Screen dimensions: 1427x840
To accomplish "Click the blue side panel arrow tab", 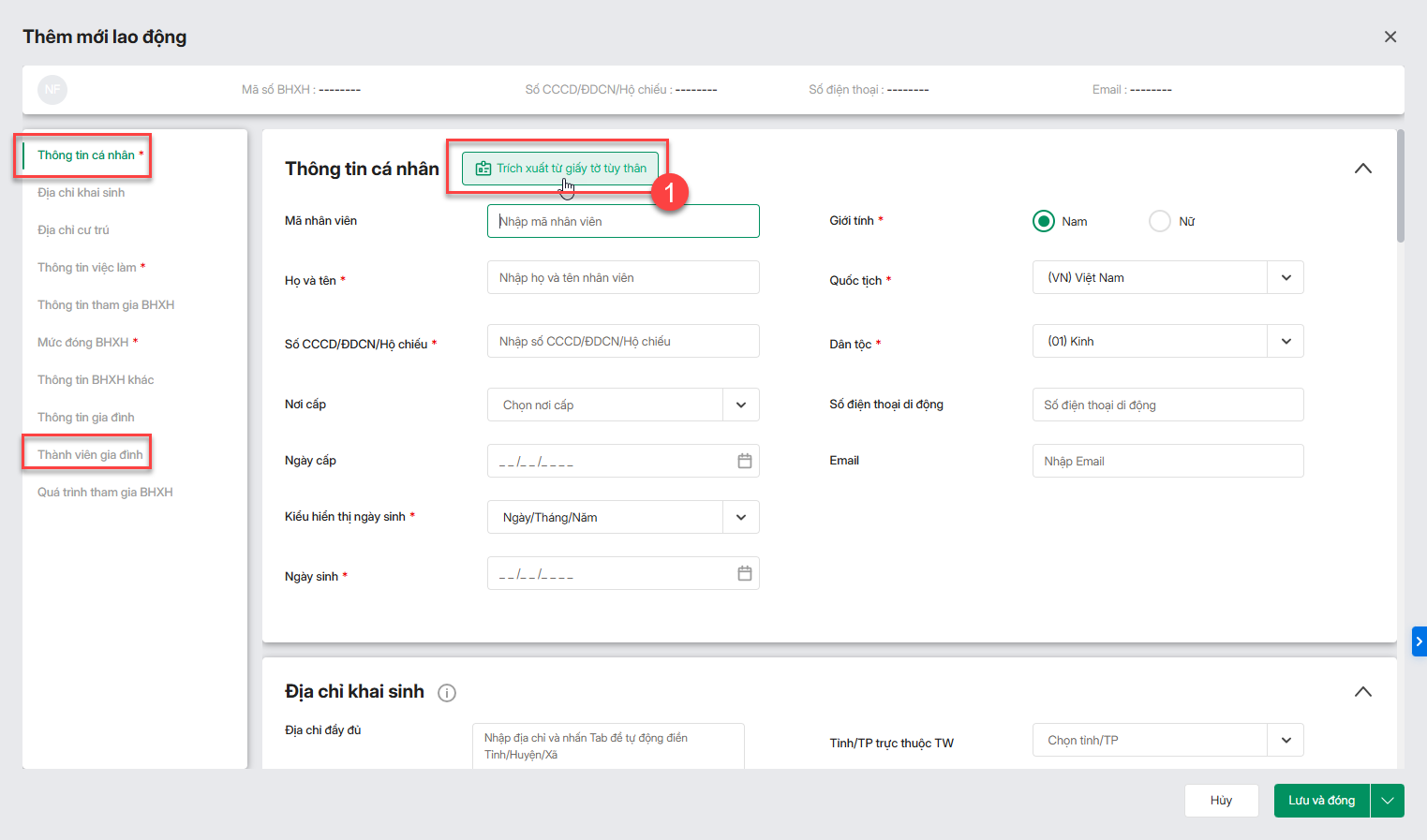I will (1419, 641).
